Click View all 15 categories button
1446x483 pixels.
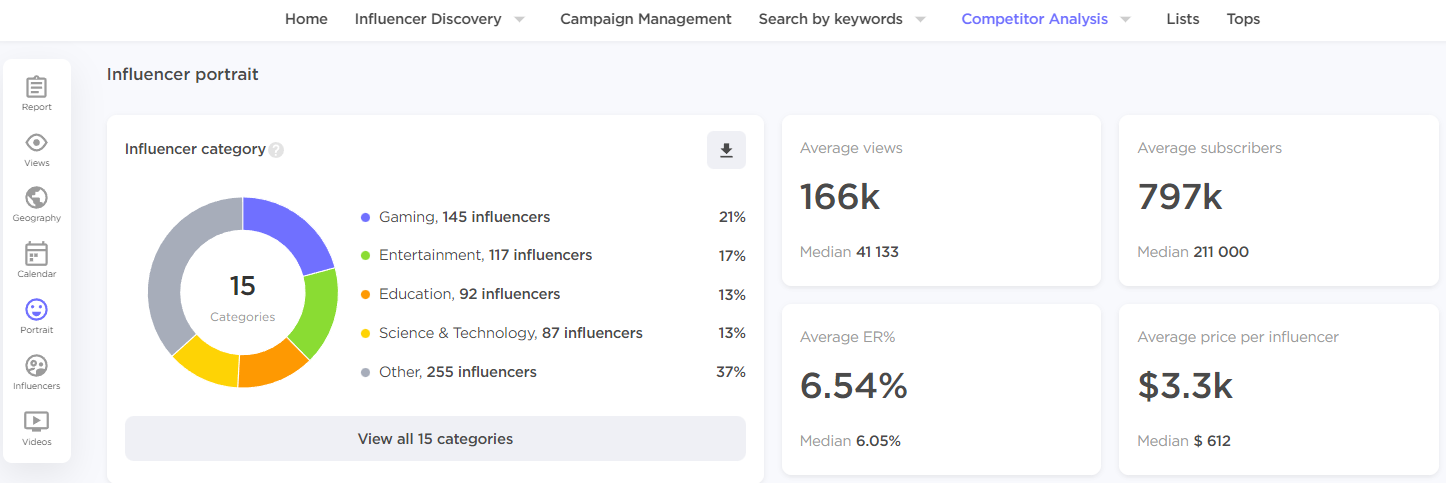(x=435, y=439)
